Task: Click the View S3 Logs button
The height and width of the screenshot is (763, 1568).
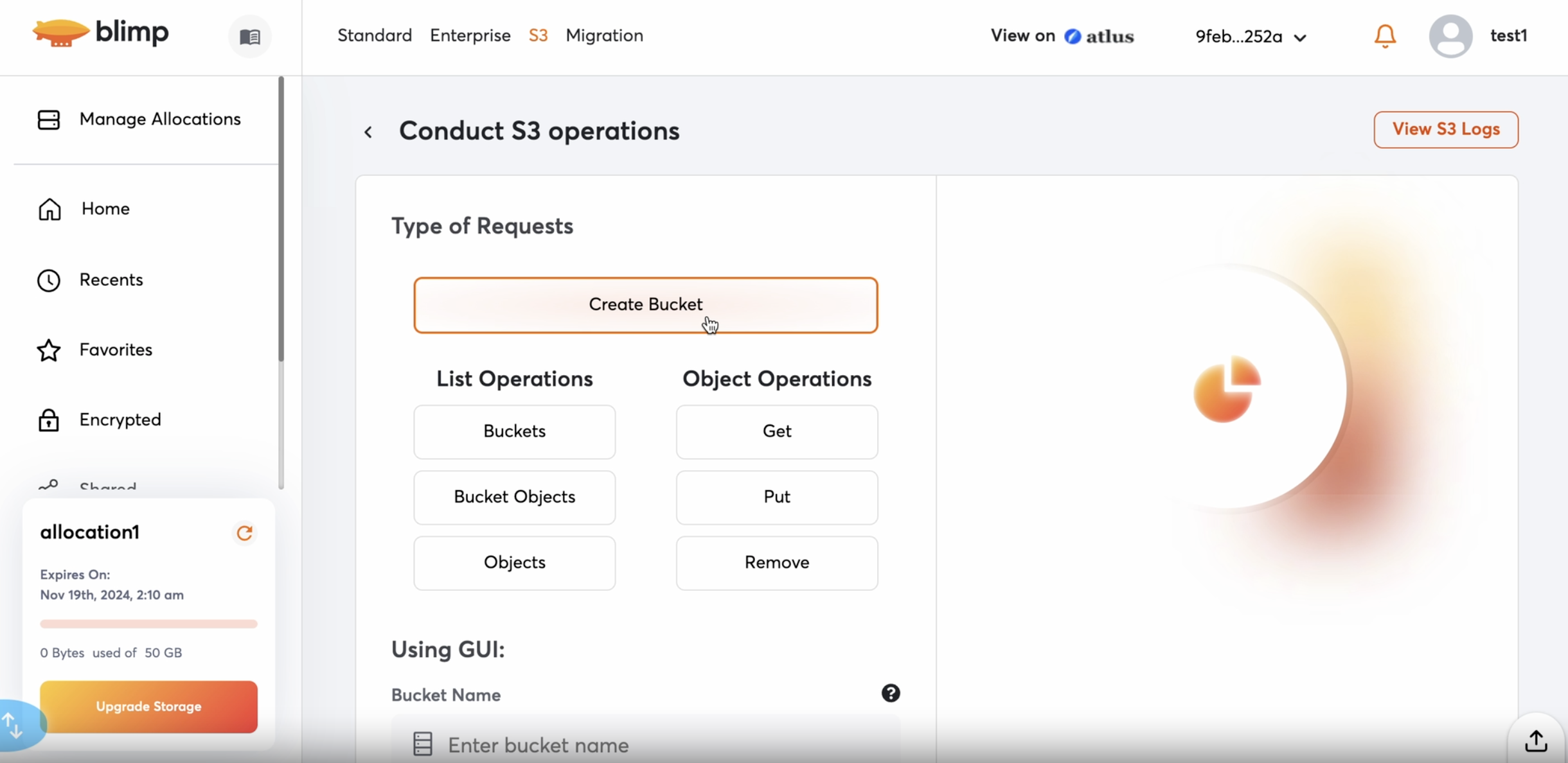Action: pos(1445,130)
